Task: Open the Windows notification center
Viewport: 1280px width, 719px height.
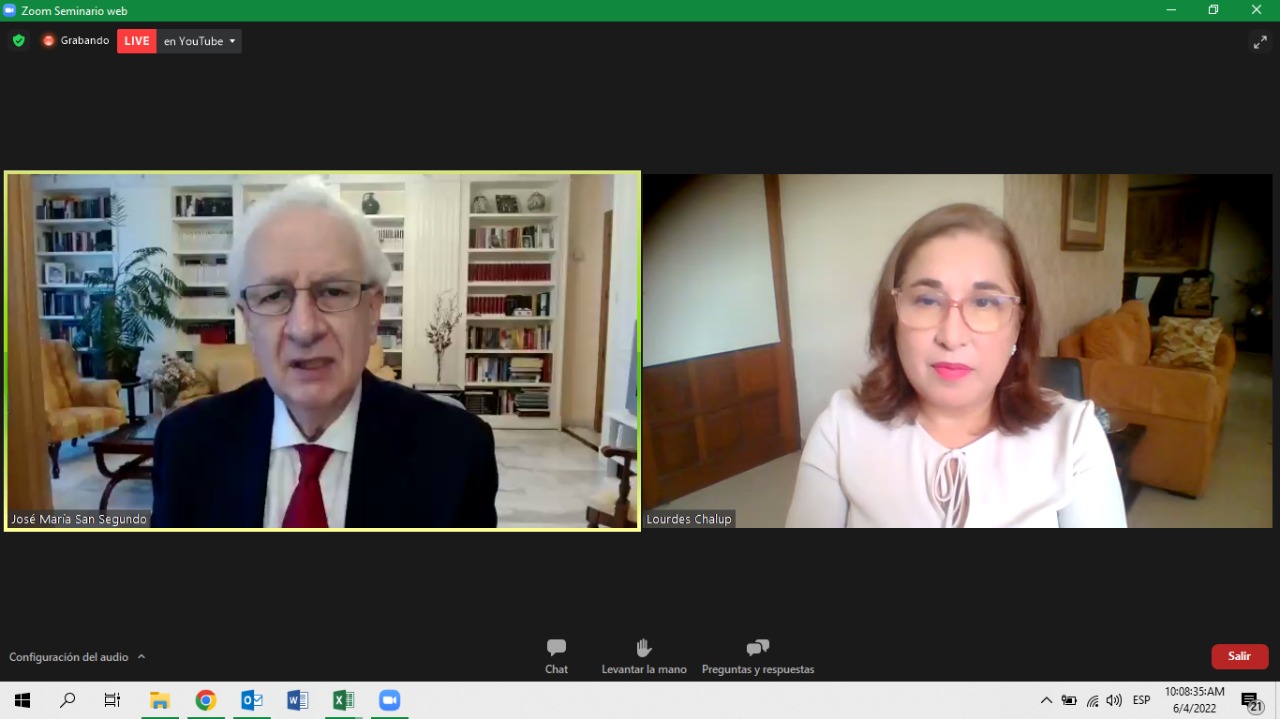Action: point(1252,701)
